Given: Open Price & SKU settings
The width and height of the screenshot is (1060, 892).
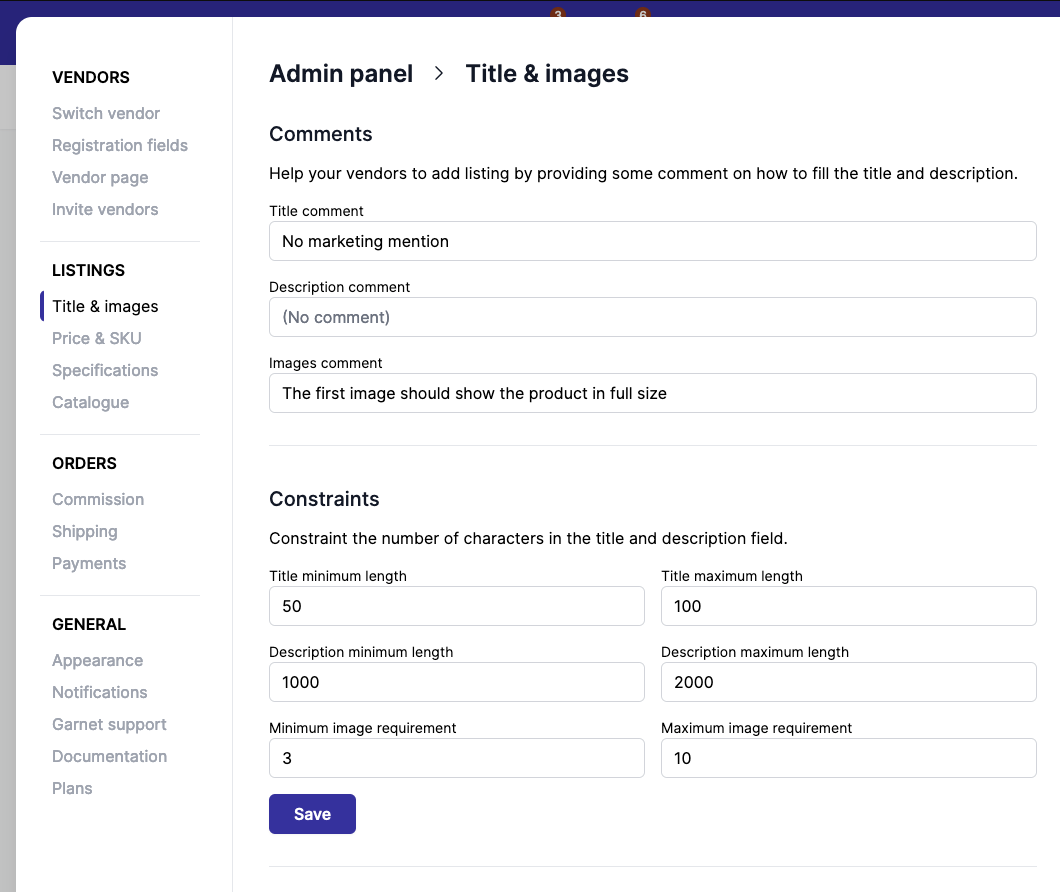Looking at the screenshot, I should click(x=97, y=338).
